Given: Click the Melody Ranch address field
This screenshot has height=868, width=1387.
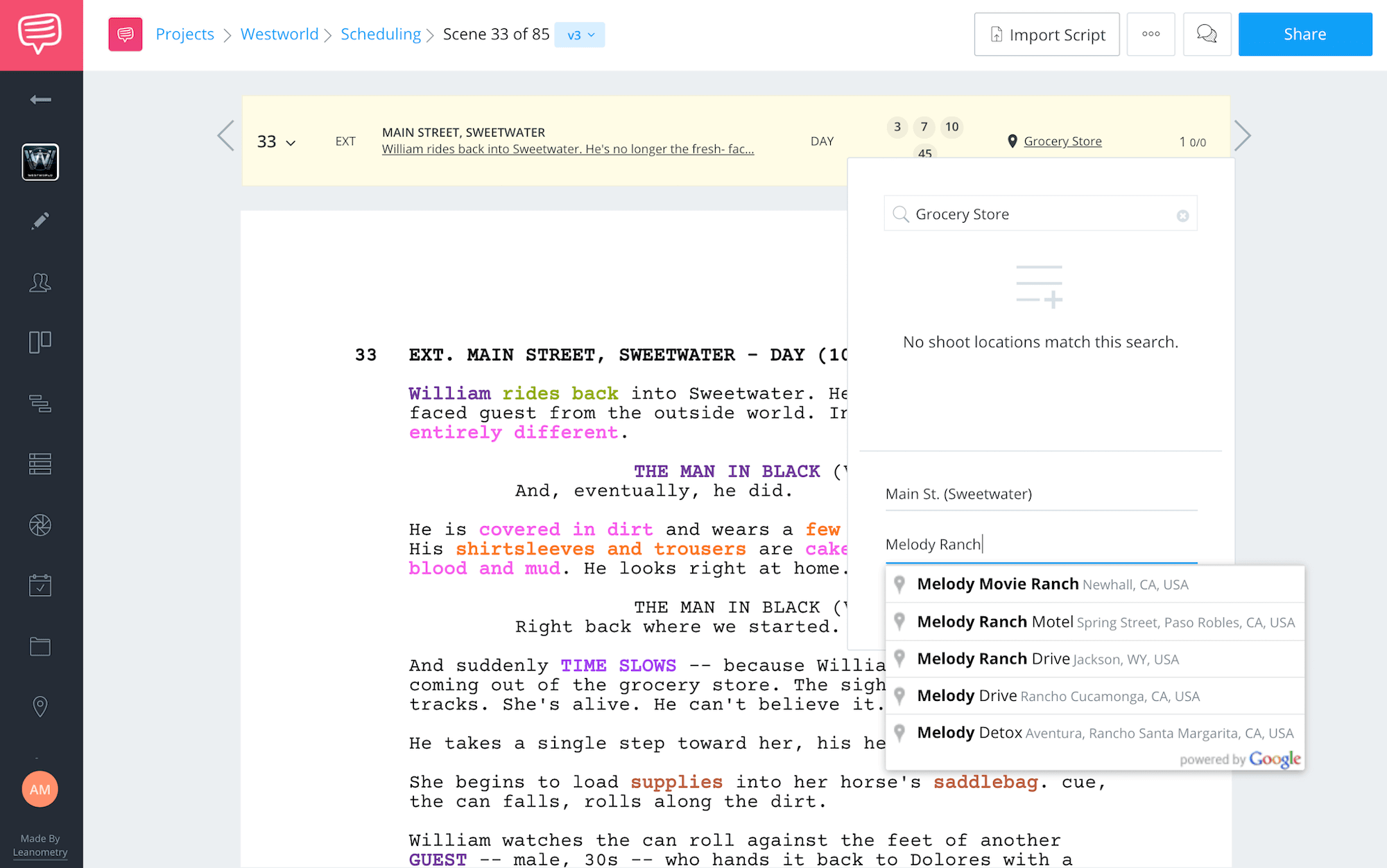Looking at the screenshot, I should 1041,544.
